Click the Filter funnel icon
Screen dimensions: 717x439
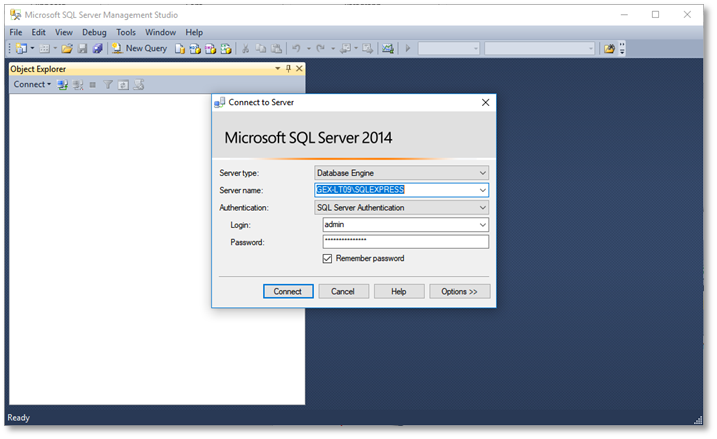point(108,85)
